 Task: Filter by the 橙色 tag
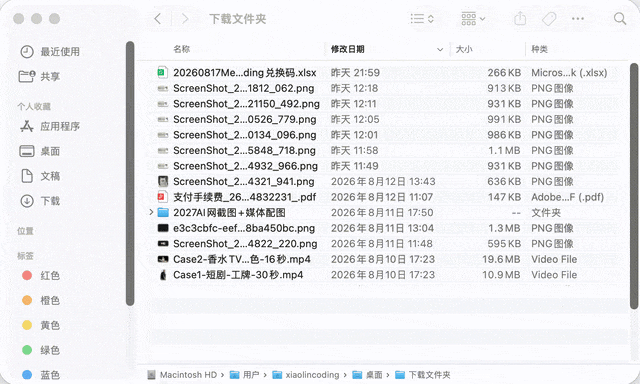click(x=40, y=301)
